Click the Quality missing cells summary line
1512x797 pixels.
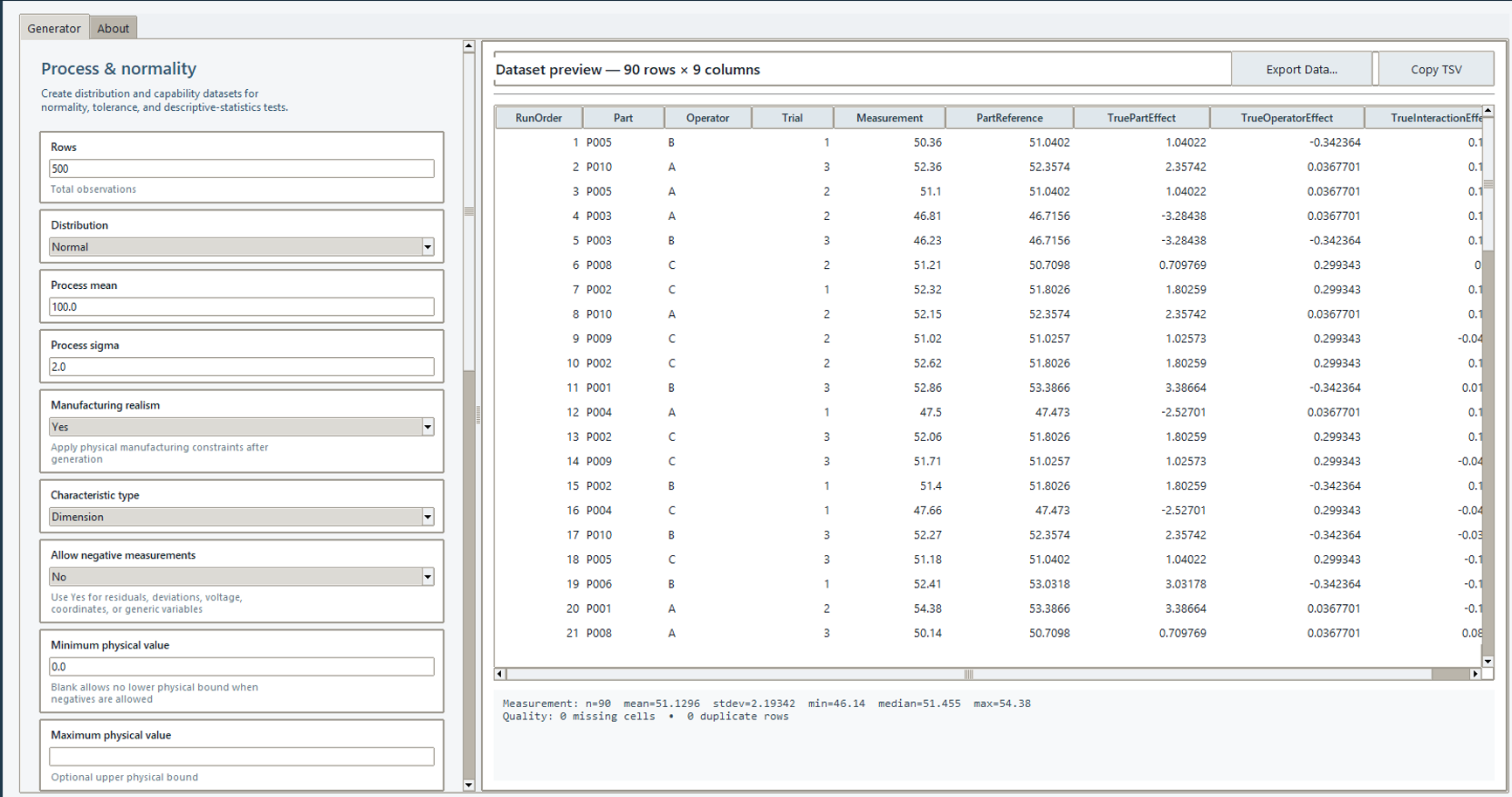coord(645,717)
